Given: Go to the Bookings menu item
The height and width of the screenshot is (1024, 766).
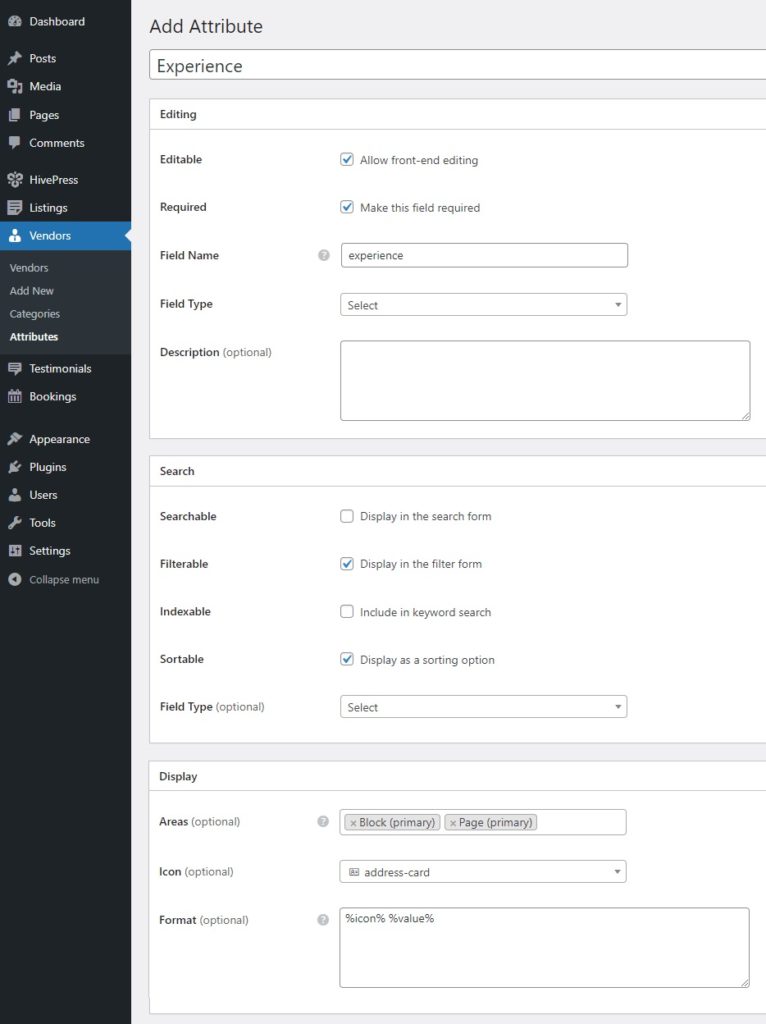Looking at the screenshot, I should [52, 397].
